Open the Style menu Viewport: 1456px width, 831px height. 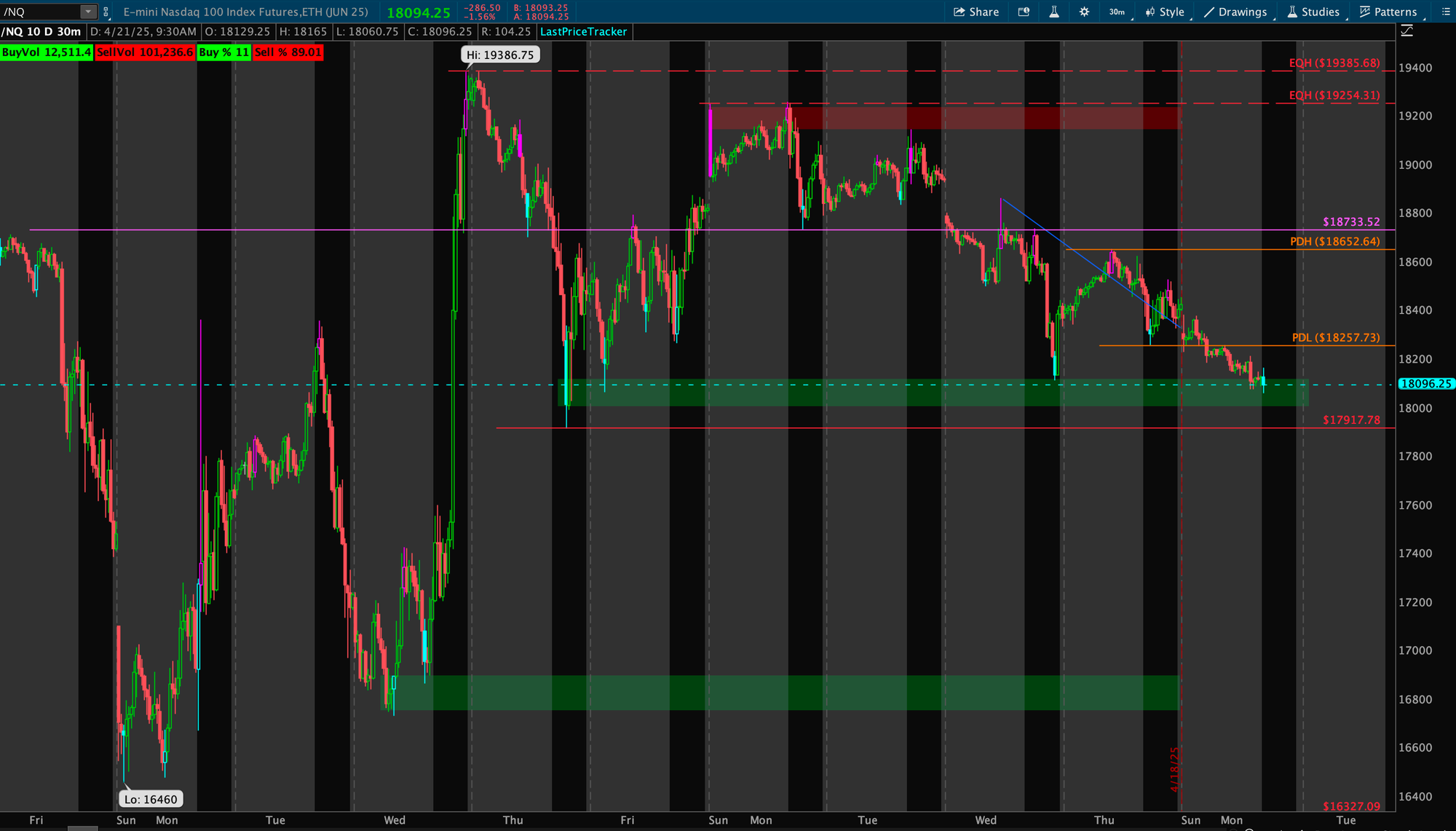1165,12
